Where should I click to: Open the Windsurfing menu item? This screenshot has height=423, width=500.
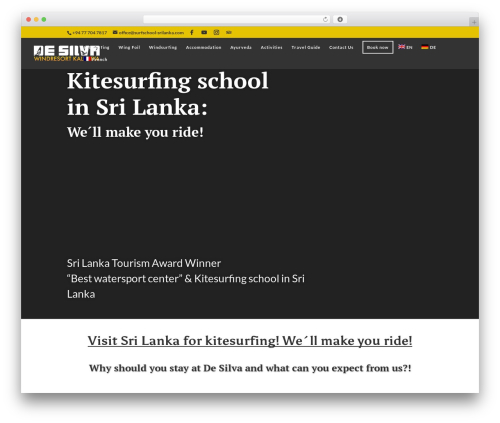(x=163, y=47)
